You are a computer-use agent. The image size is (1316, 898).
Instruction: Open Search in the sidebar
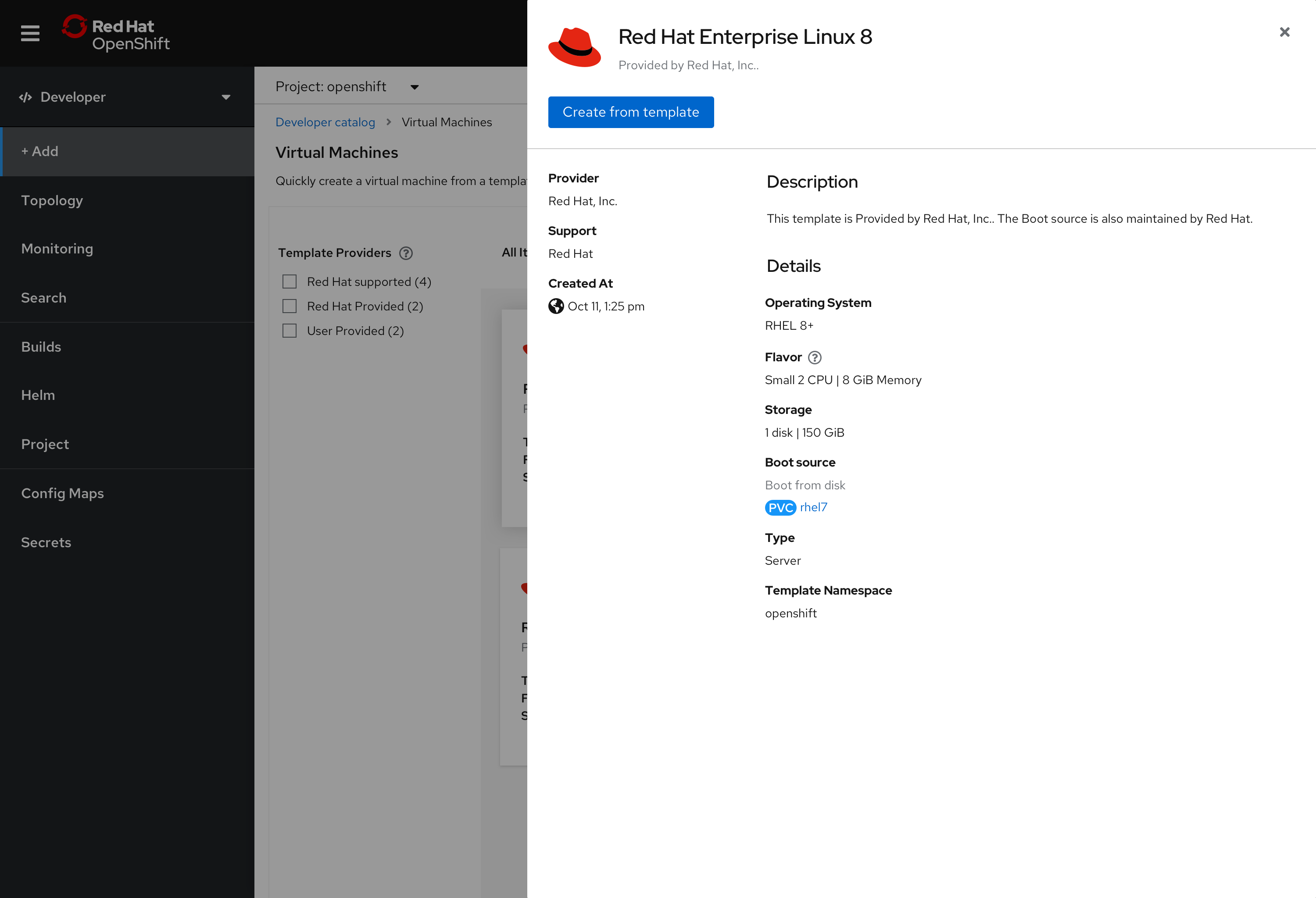point(127,298)
